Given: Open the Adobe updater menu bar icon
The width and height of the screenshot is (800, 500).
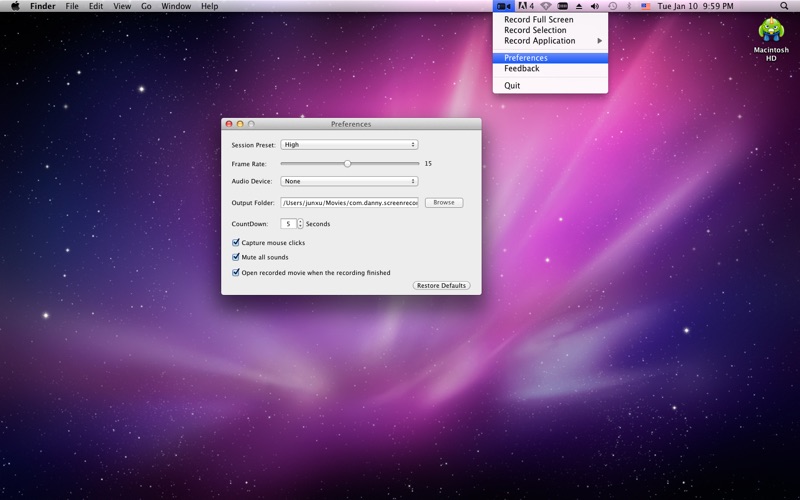Looking at the screenshot, I should click(x=526, y=6).
